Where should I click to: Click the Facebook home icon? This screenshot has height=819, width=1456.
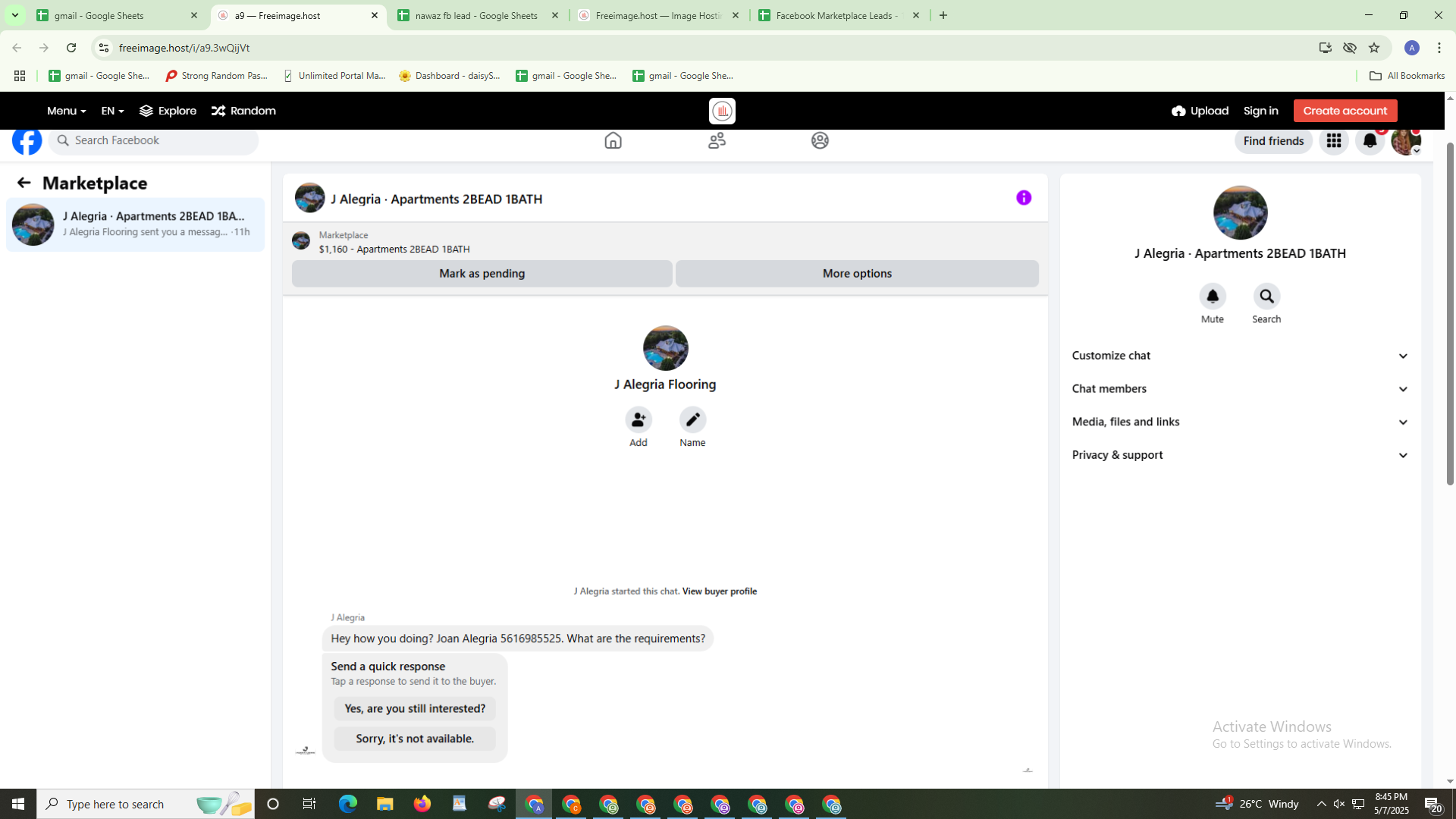pos(613,141)
